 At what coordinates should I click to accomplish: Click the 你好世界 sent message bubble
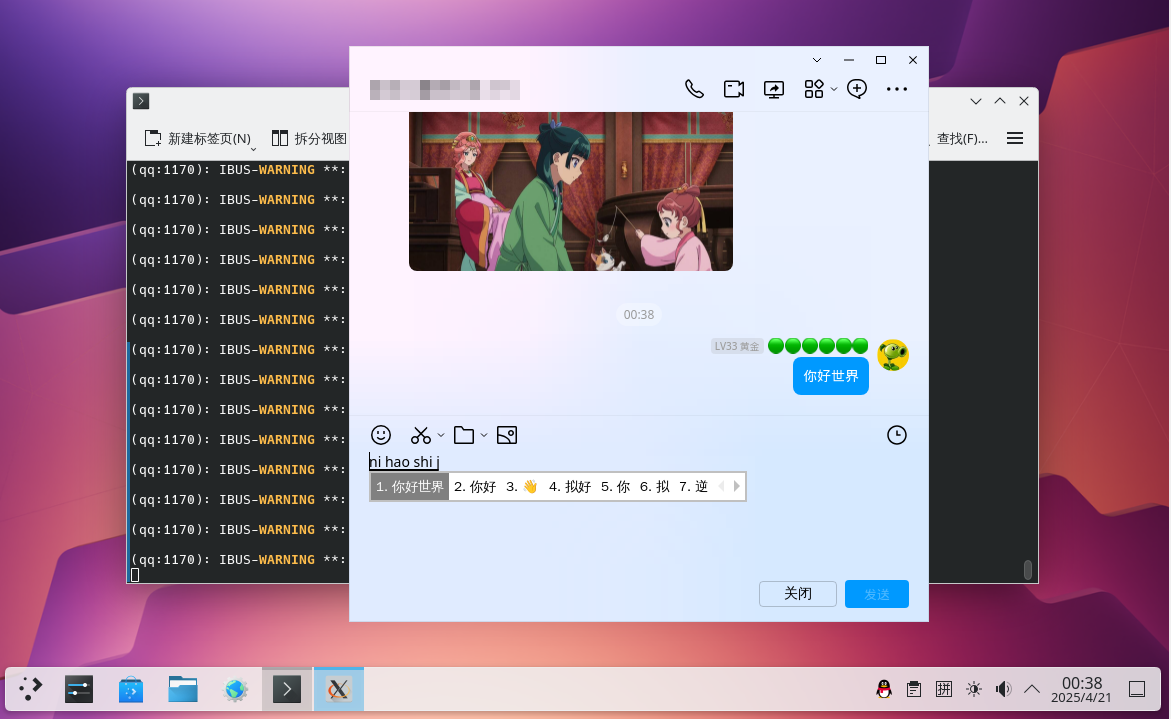point(830,376)
